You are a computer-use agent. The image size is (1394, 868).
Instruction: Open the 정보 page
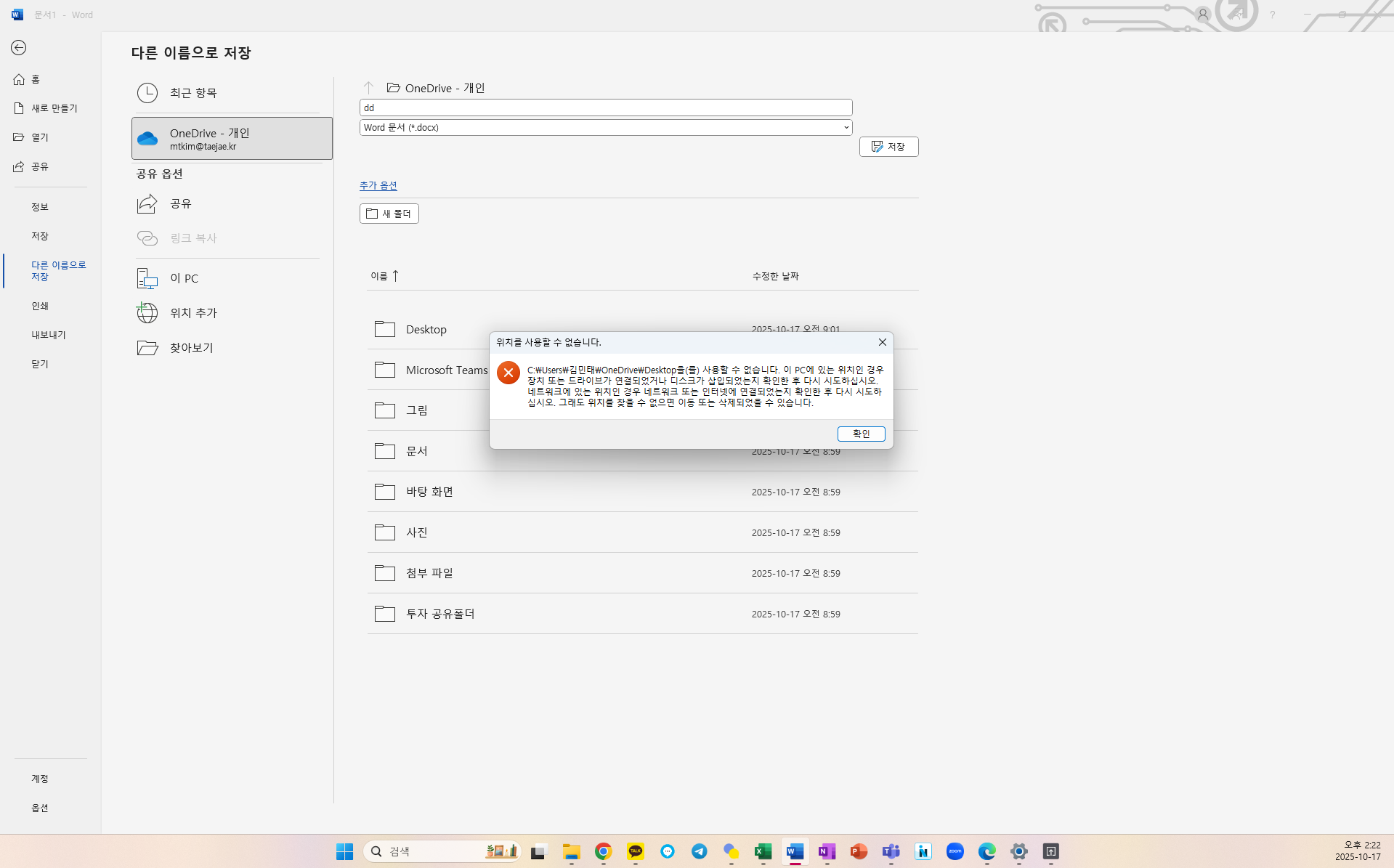(x=40, y=207)
